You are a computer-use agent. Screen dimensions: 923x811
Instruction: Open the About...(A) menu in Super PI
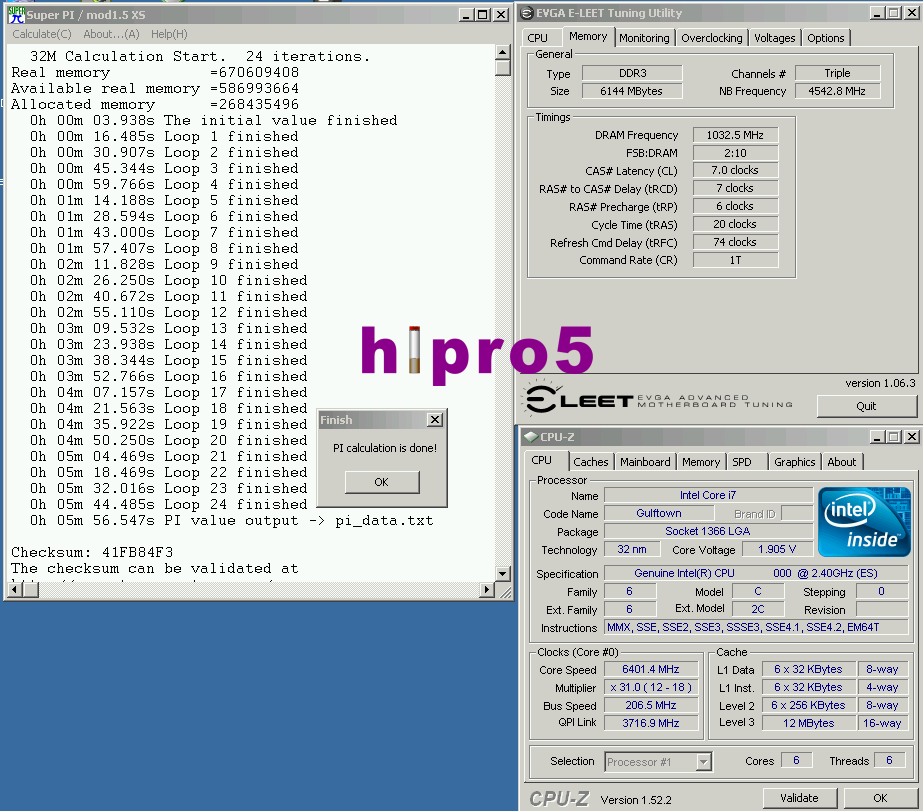tap(111, 34)
